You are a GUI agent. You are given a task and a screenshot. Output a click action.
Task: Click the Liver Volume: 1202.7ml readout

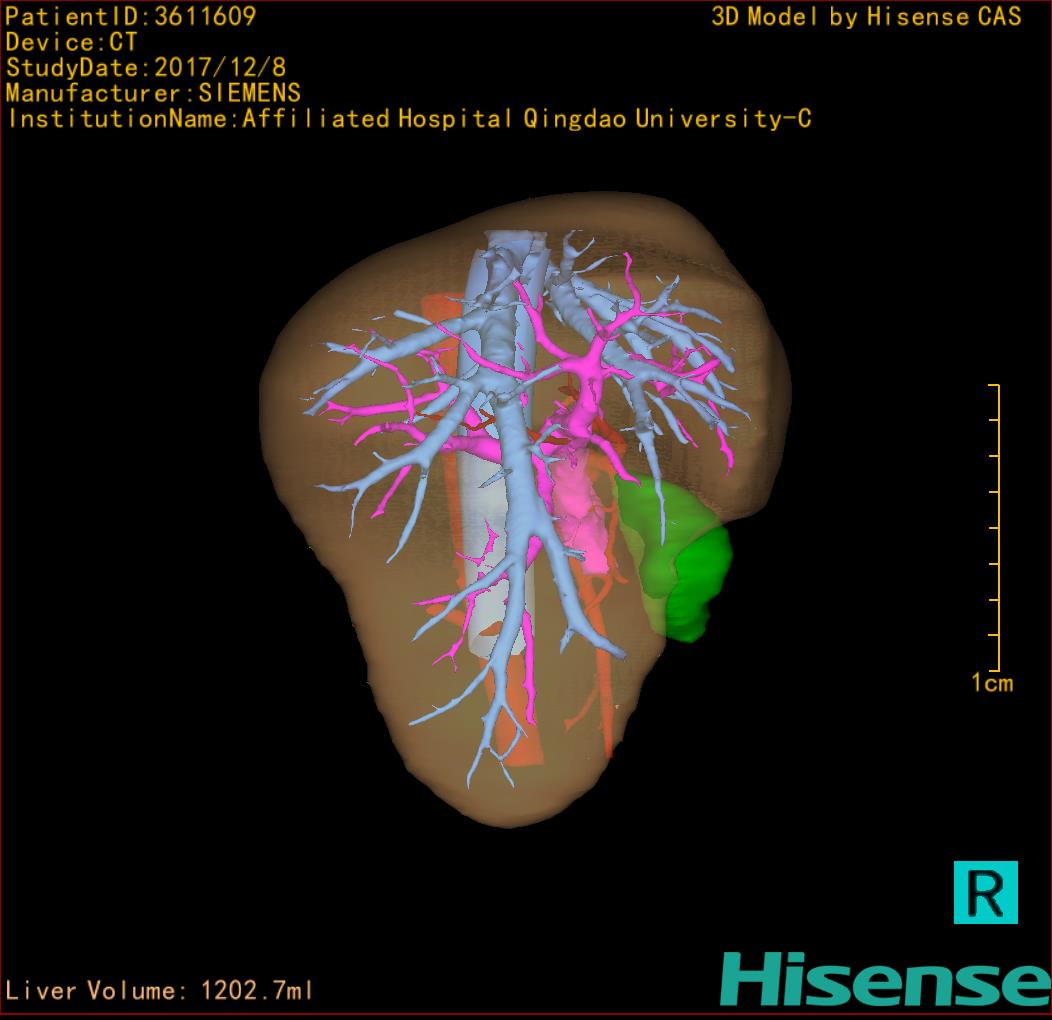(x=160, y=991)
